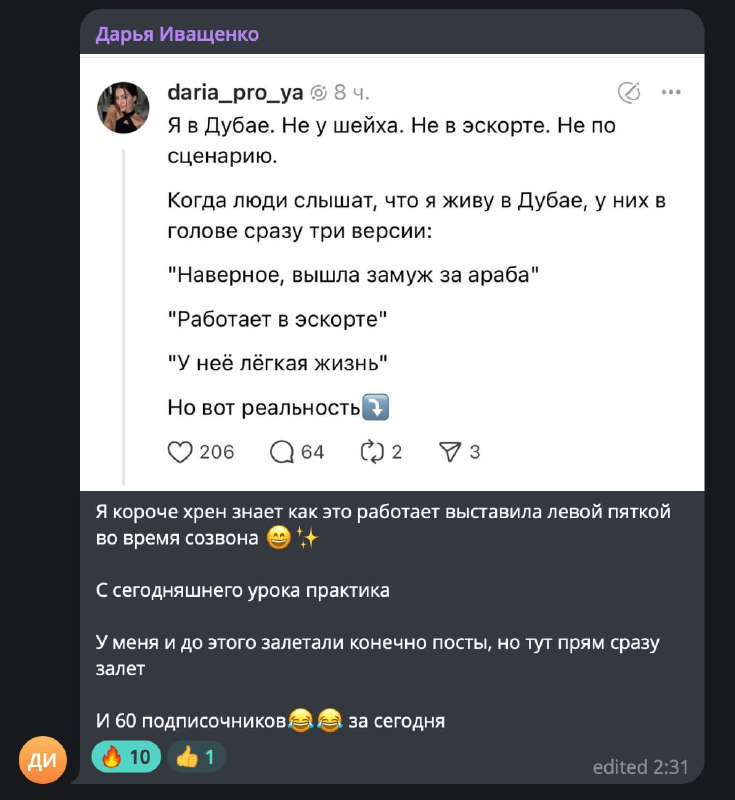
Task: Toggle the fire reaction with count 10
Action: [x=125, y=757]
